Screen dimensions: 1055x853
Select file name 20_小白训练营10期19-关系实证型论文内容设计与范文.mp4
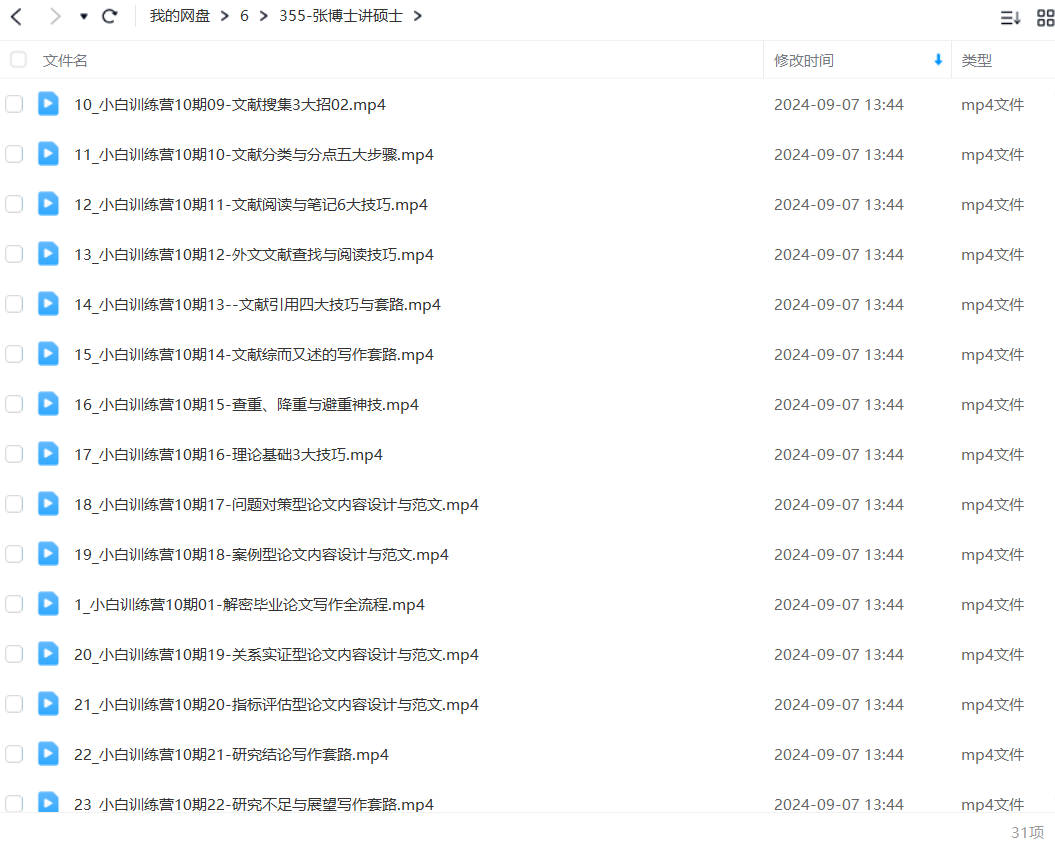pos(277,655)
